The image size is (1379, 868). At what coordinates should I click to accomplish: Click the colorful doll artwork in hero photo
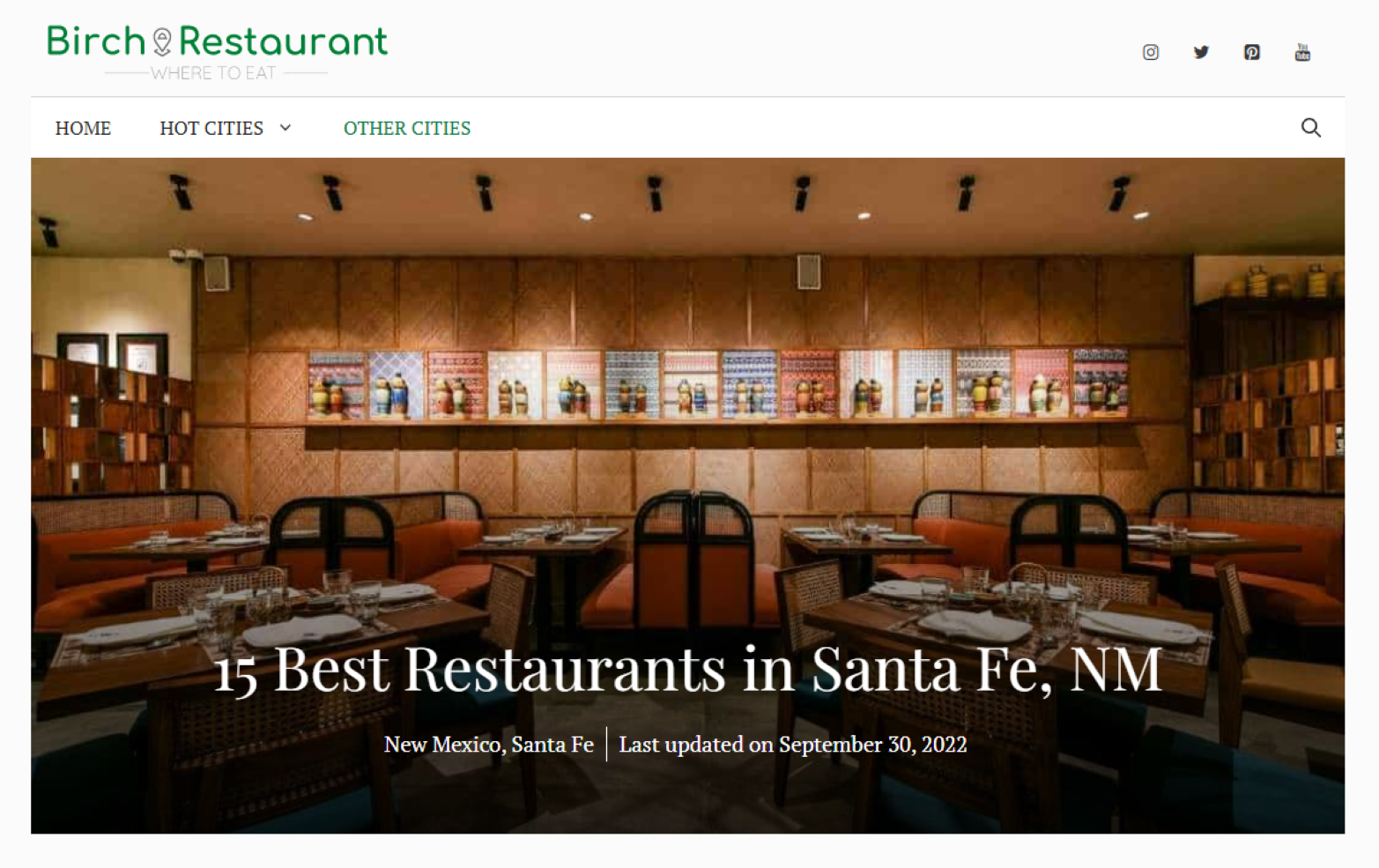coord(718,384)
